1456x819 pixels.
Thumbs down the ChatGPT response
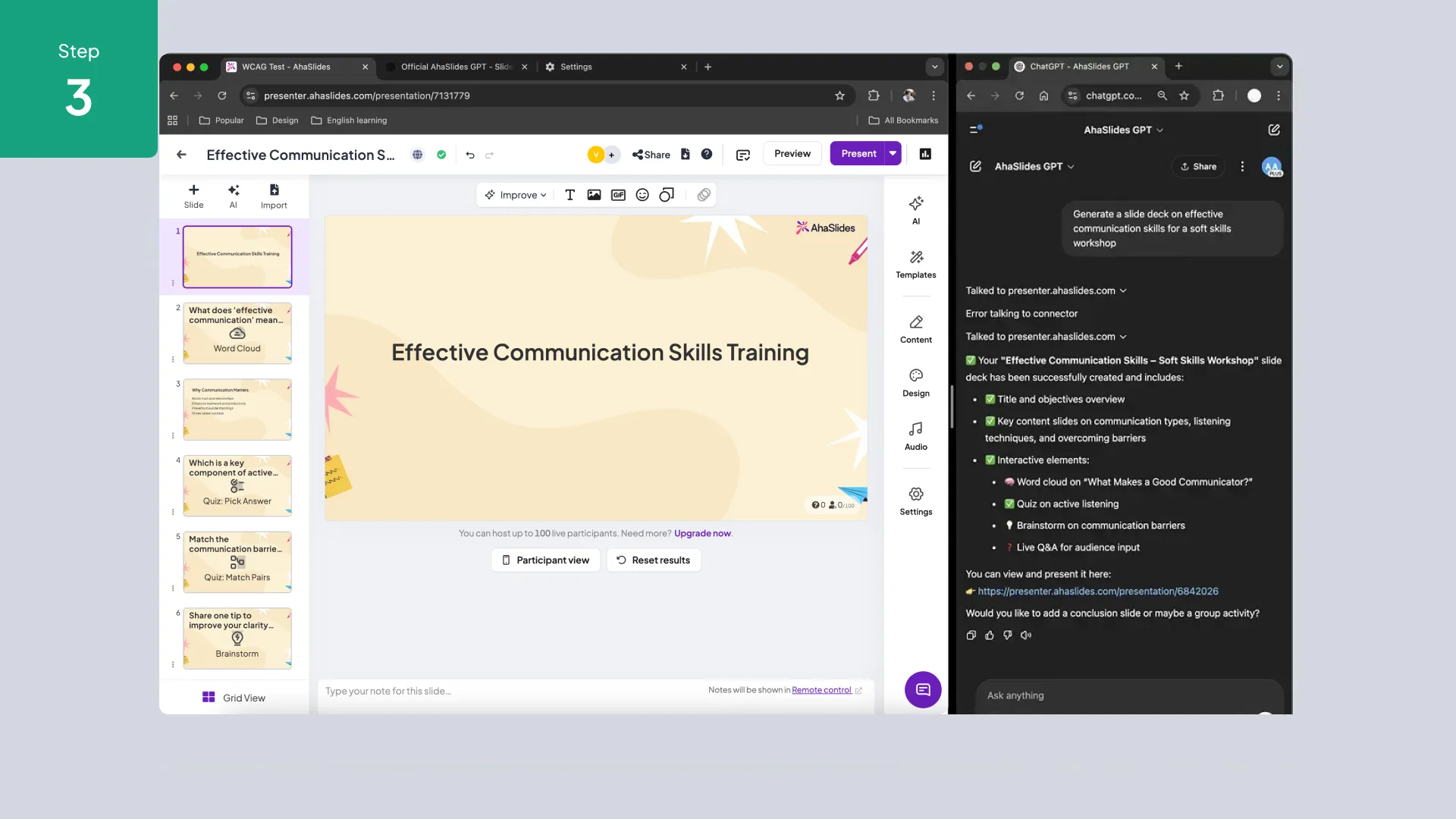click(1007, 635)
